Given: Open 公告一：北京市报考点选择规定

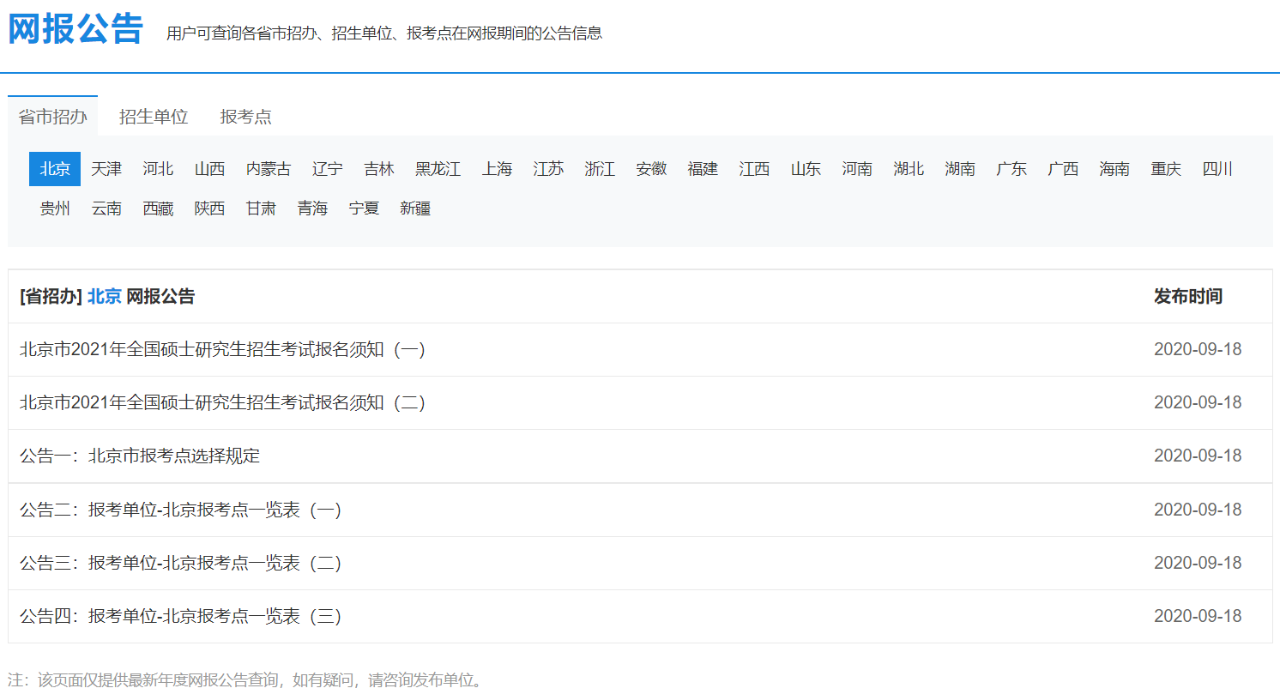Looking at the screenshot, I should [140, 456].
